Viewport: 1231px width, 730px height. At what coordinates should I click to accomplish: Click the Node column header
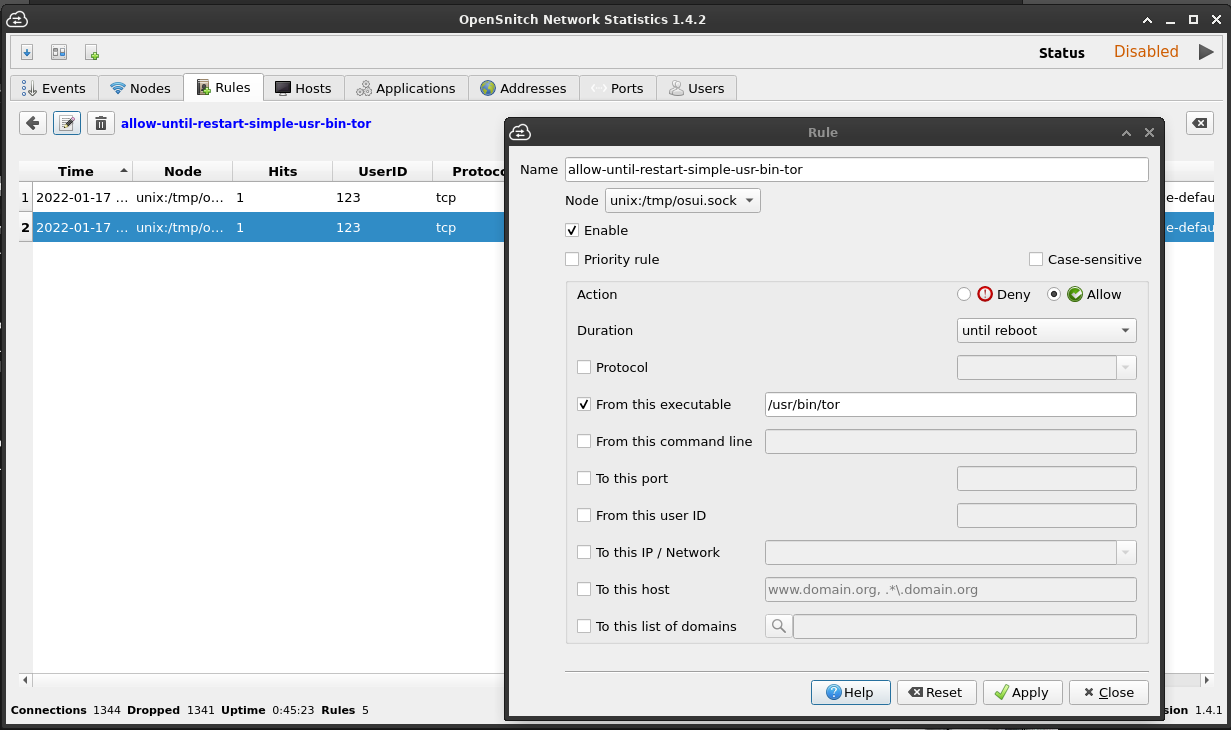click(x=183, y=172)
